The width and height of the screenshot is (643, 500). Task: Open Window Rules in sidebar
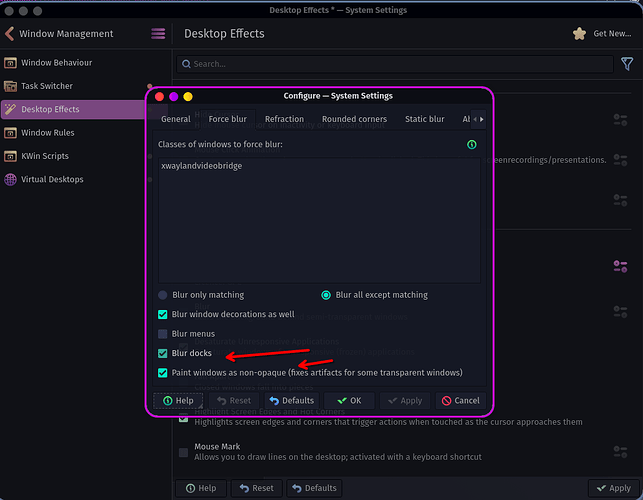(47, 133)
